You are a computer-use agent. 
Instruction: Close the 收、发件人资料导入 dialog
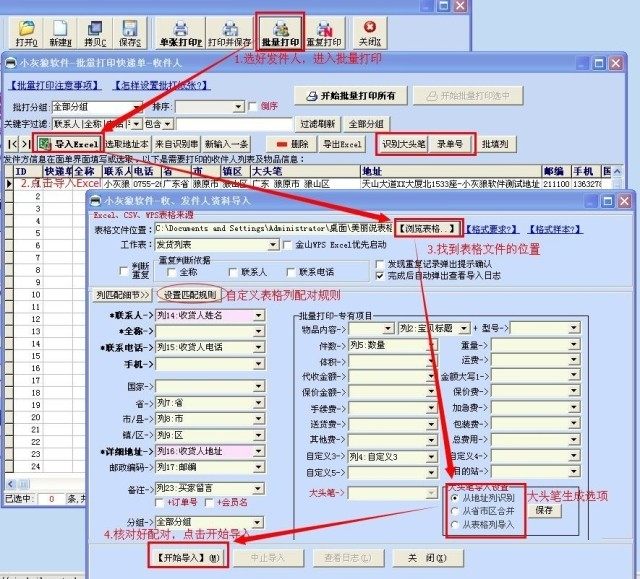pos(624,201)
